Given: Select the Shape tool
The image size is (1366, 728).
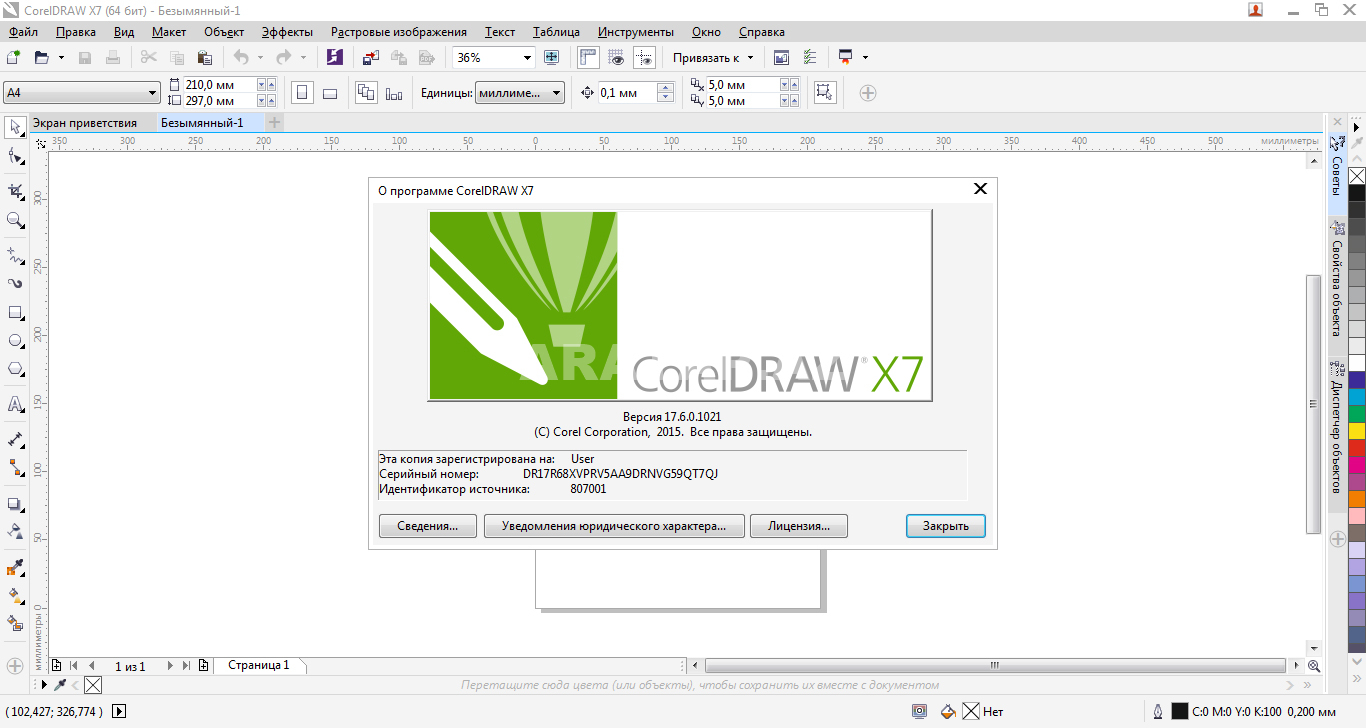Looking at the screenshot, I should click(x=15, y=156).
